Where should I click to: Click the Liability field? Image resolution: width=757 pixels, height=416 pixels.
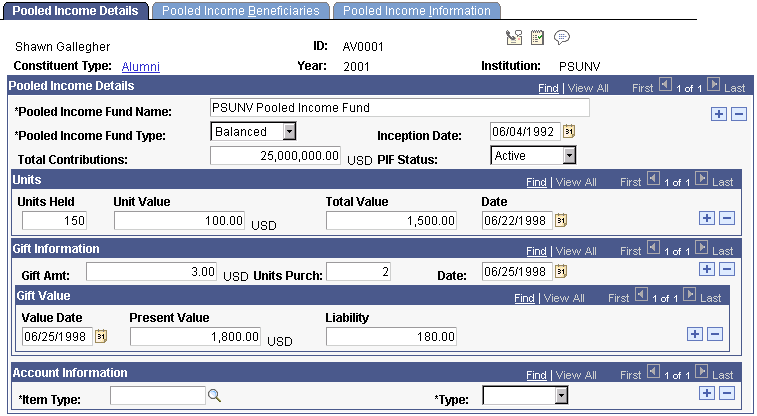pyautogui.click(x=391, y=336)
